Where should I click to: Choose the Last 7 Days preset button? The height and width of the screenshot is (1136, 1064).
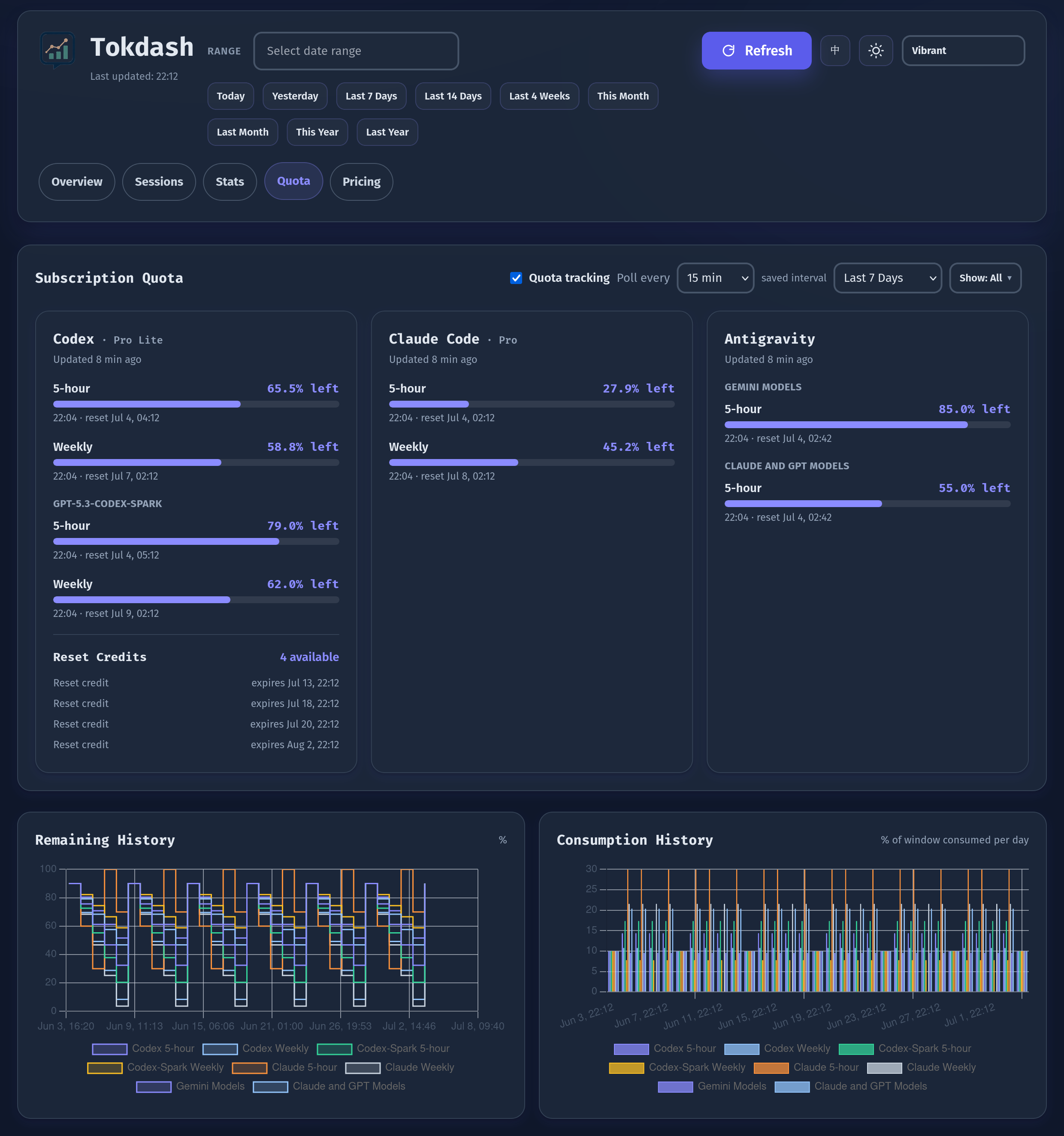click(371, 96)
